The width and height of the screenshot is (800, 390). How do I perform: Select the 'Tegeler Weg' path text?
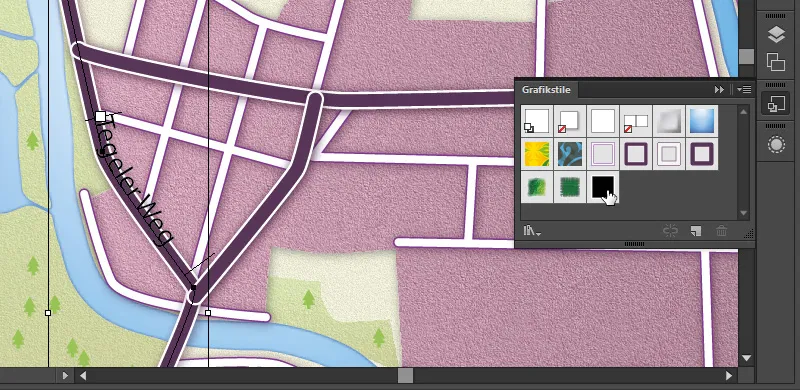(x=134, y=181)
